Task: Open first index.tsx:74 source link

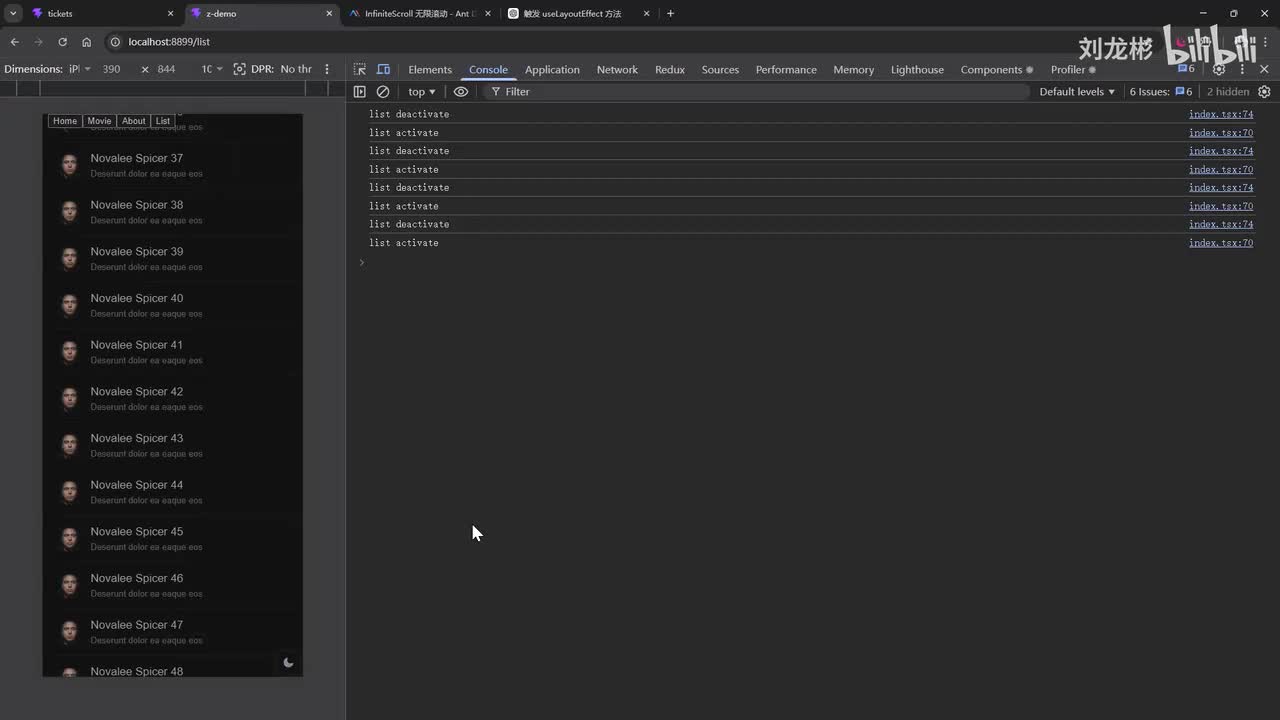Action: (x=1221, y=114)
